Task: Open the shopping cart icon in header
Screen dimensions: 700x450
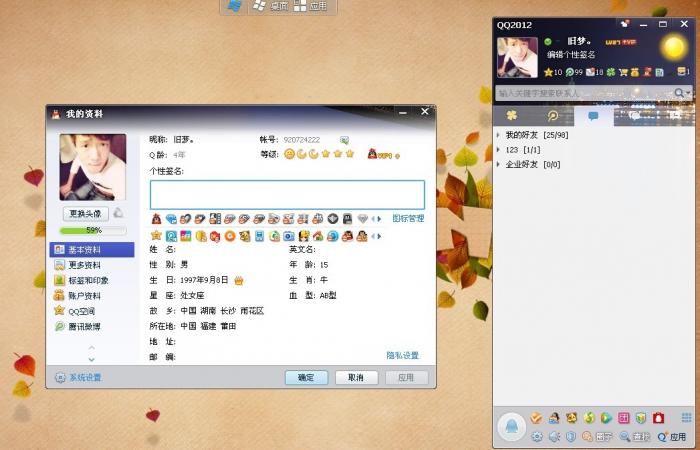Action: pos(623,72)
